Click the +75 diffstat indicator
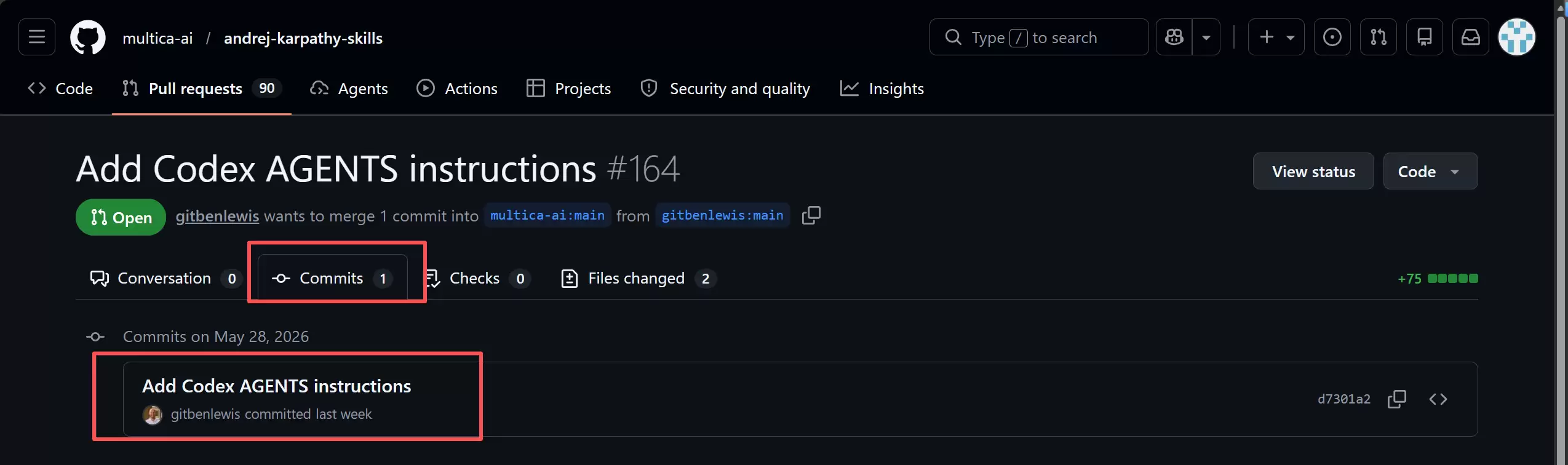This screenshot has height=465, width=1568. 1438,279
